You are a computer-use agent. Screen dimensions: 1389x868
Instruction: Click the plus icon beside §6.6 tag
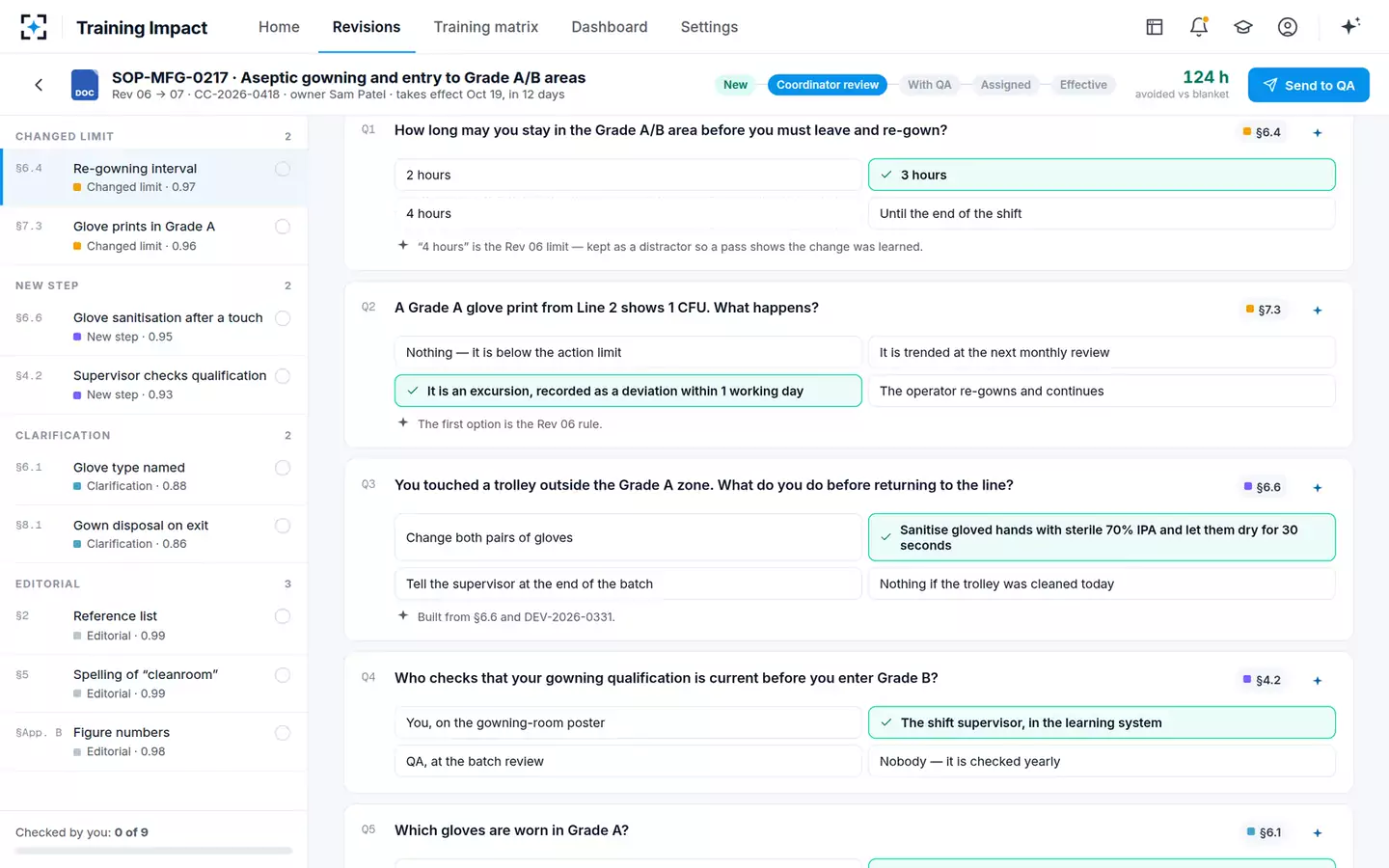(x=1318, y=488)
